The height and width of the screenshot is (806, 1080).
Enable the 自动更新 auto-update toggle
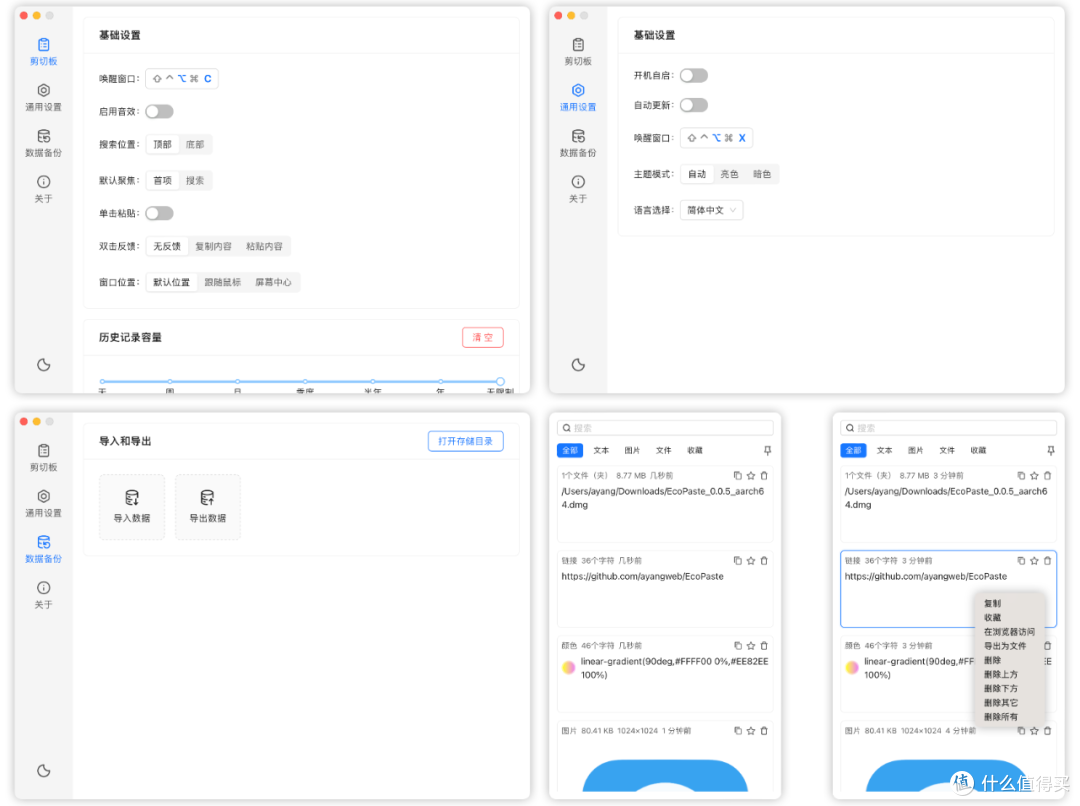pos(694,105)
